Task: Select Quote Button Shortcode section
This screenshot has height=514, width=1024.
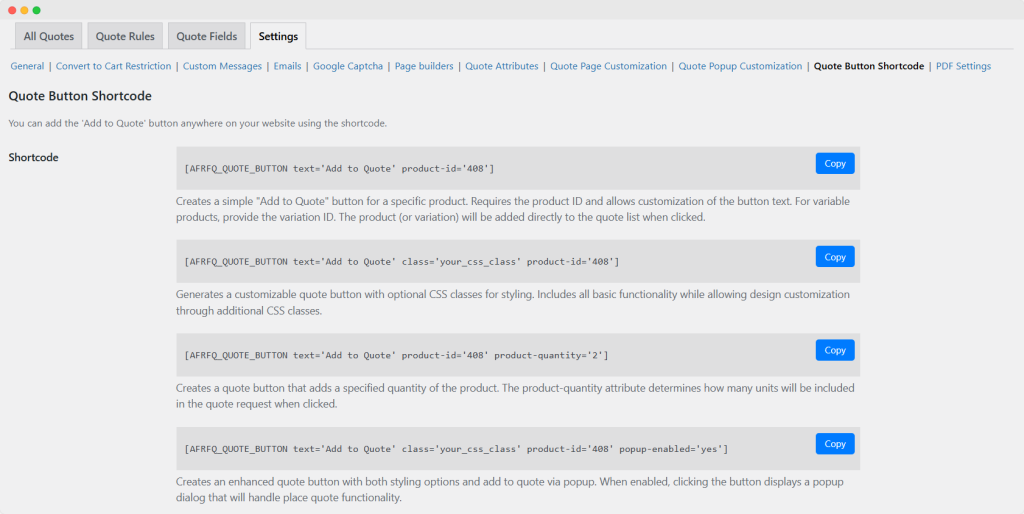Action: click(x=868, y=66)
